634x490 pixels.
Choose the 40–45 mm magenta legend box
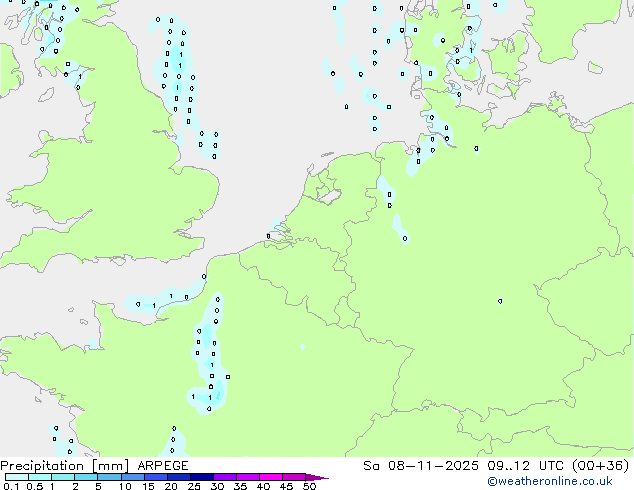pos(271,477)
